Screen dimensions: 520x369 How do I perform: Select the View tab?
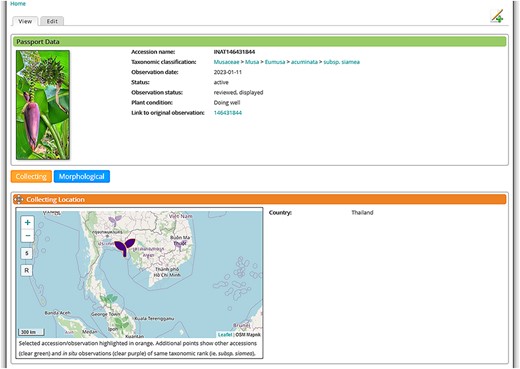(x=25, y=21)
